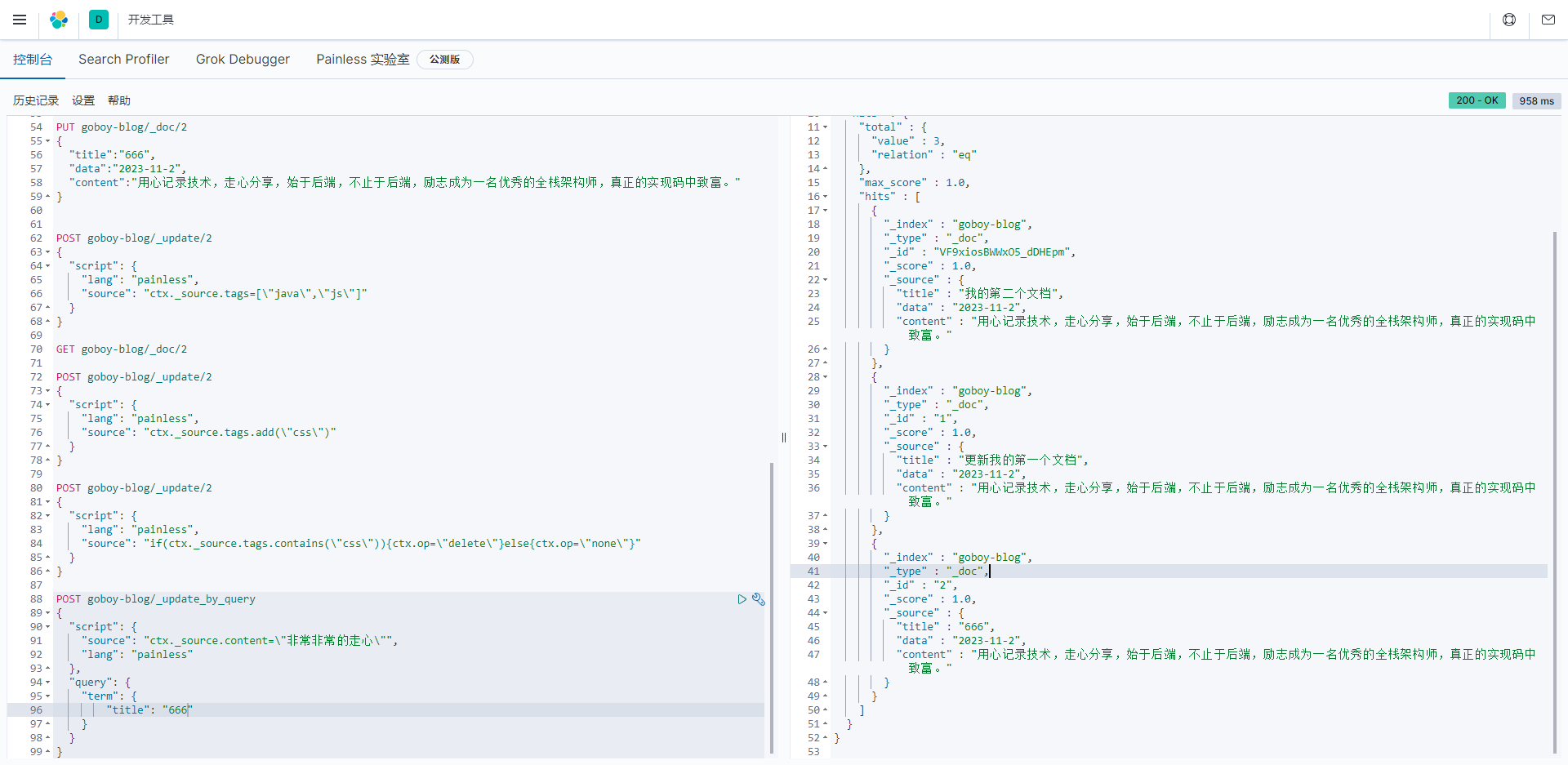The height and width of the screenshot is (765, 1568).
Task: Click the 公测版 beta badge
Action: [445, 60]
